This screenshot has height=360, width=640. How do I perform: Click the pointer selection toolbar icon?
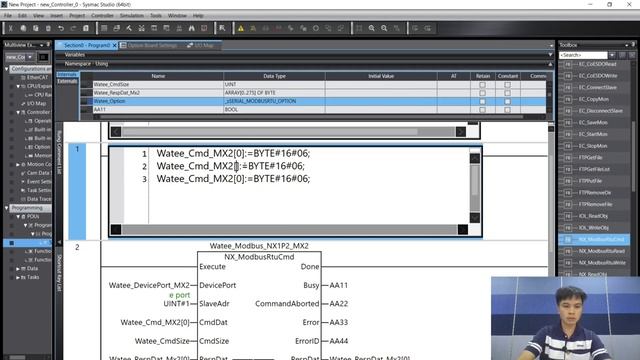point(222,28)
